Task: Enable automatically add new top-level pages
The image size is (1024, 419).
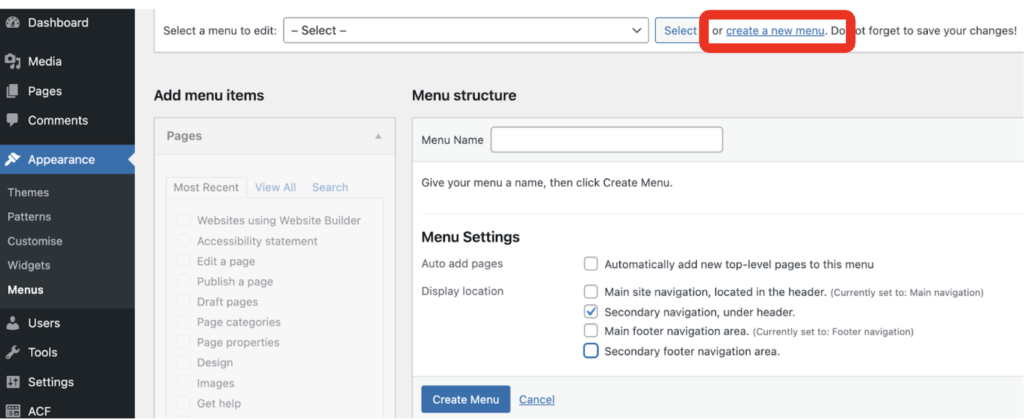Action: 591,264
